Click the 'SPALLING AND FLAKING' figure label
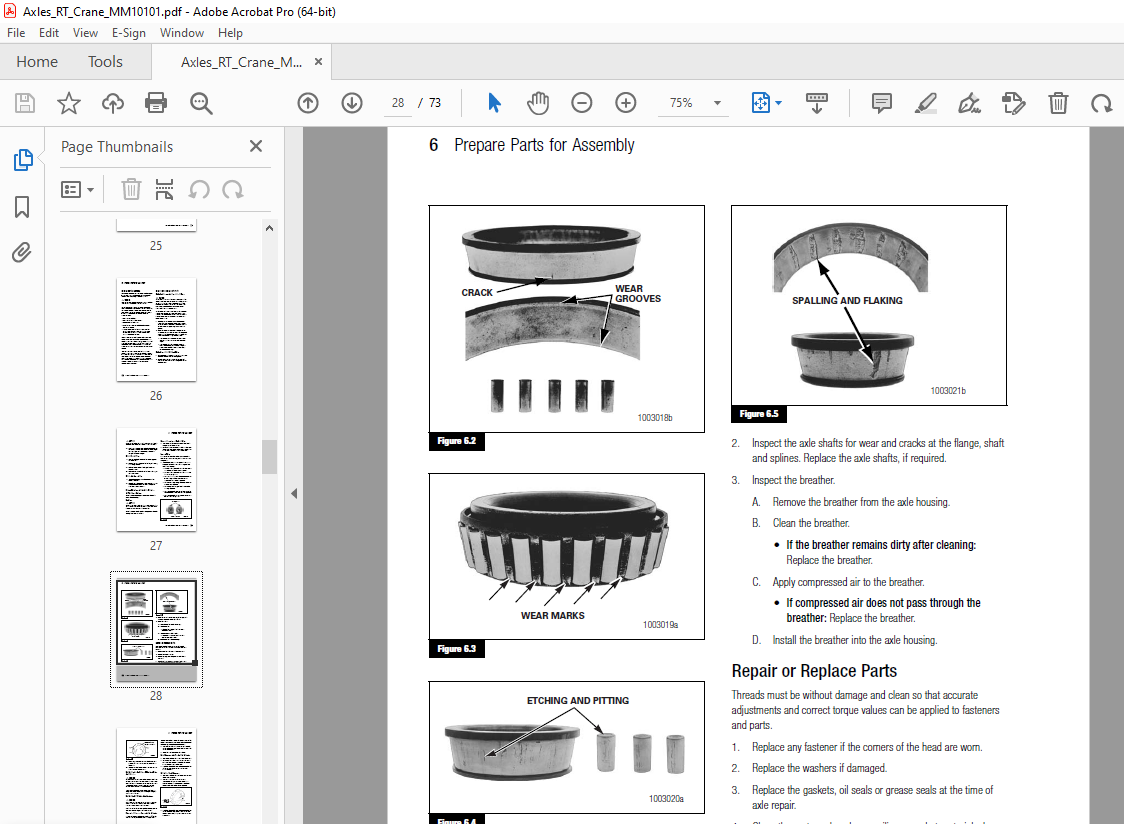This screenshot has height=824, width=1124. (x=847, y=300)
